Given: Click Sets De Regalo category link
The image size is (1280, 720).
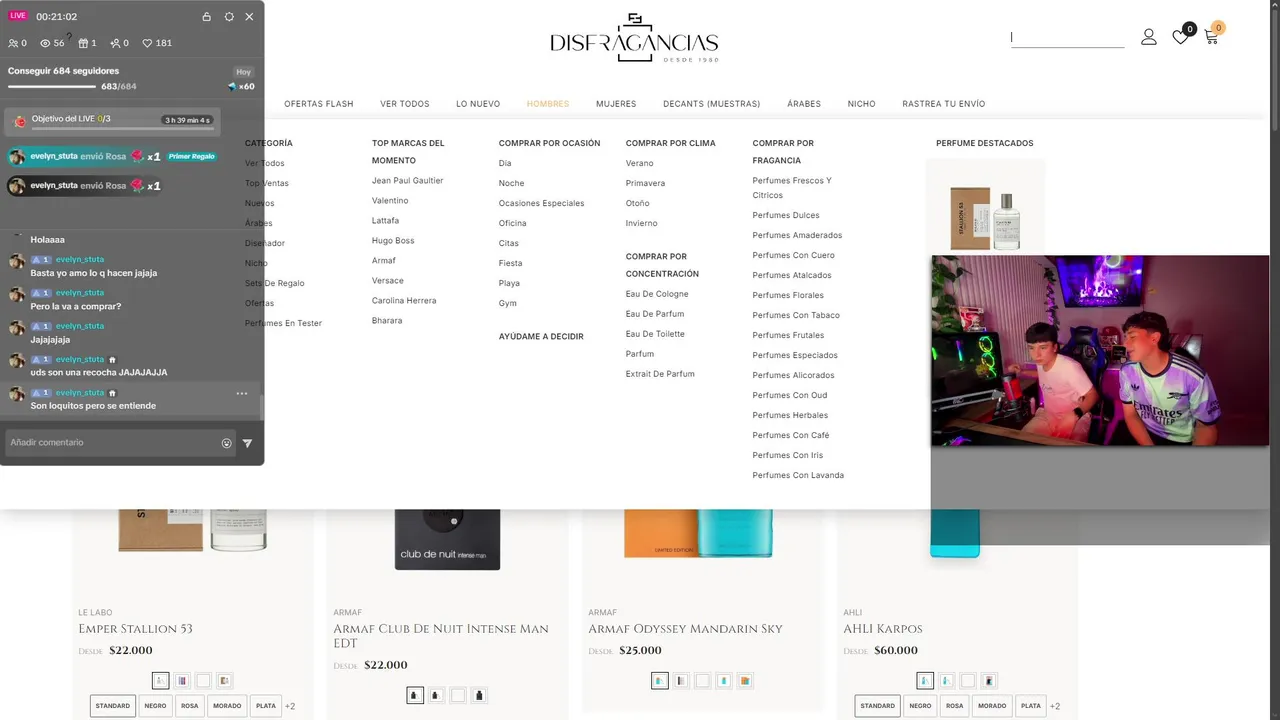Looking at the screenshot, I should point(275,283).
